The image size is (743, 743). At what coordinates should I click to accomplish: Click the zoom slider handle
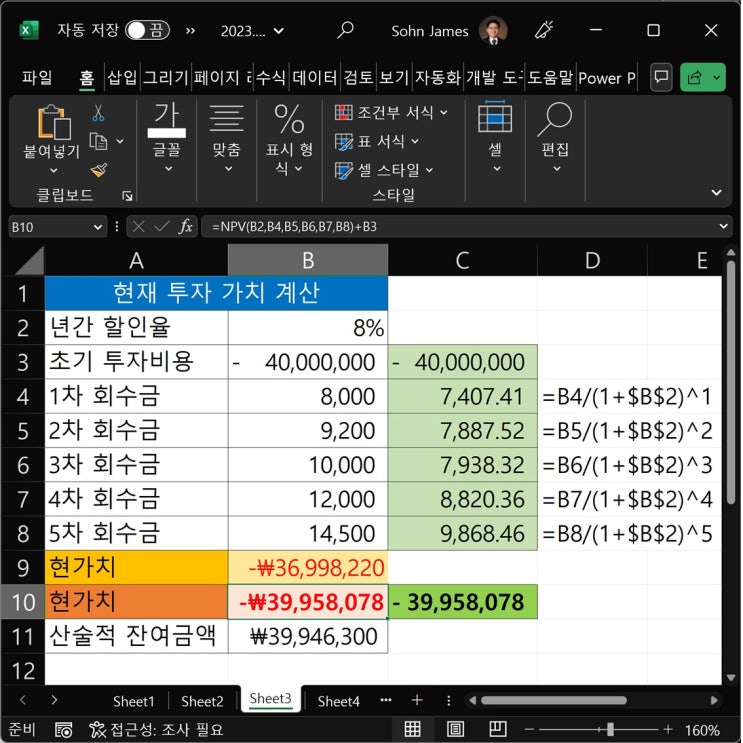[610, 729]
